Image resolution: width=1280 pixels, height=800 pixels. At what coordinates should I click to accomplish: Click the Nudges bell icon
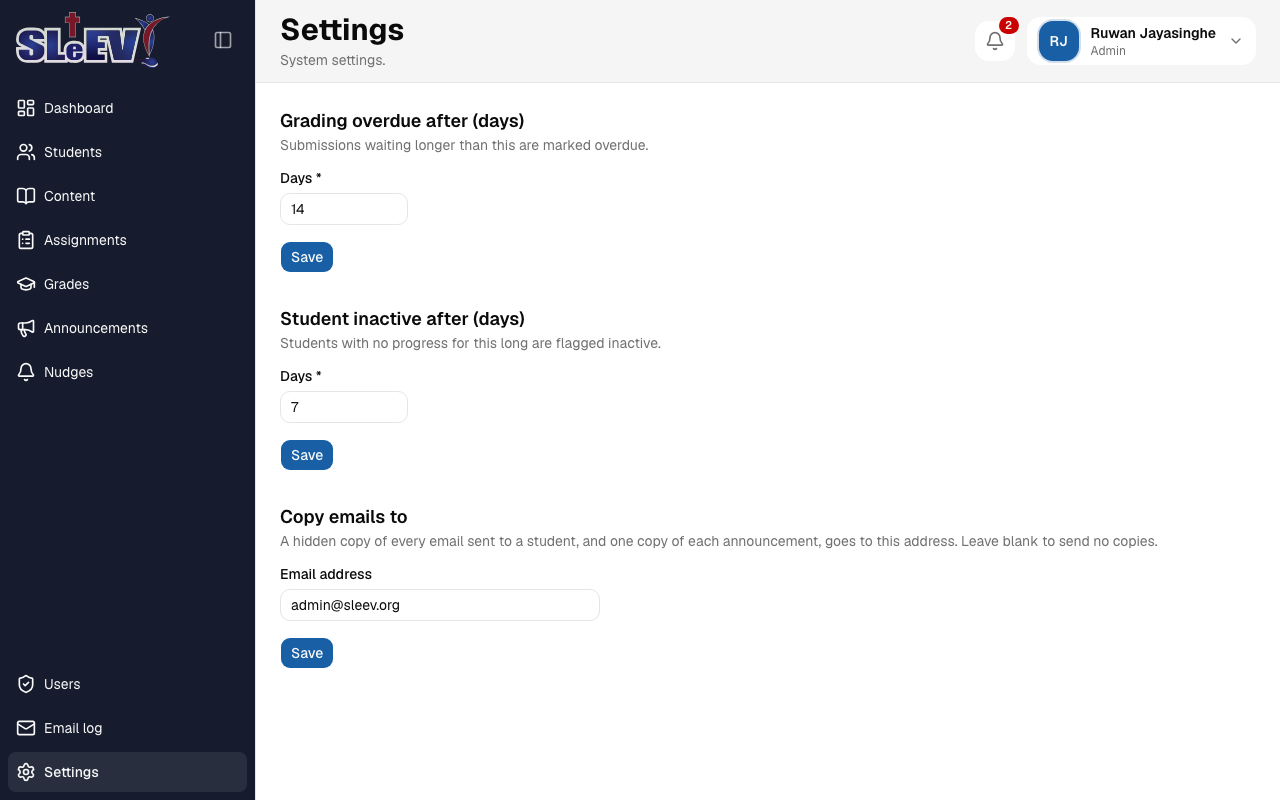[x=26, y=372]
